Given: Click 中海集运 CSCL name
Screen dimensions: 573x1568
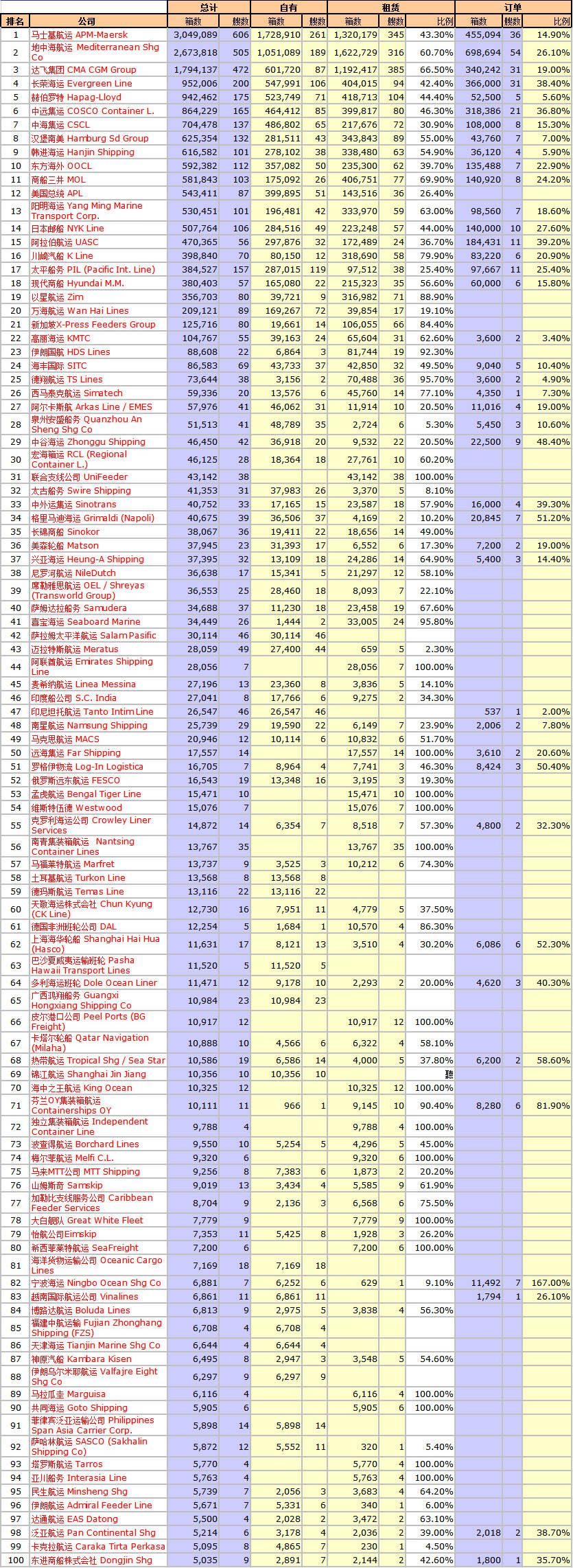Looking at the screenshot, I should coord(60,124).
